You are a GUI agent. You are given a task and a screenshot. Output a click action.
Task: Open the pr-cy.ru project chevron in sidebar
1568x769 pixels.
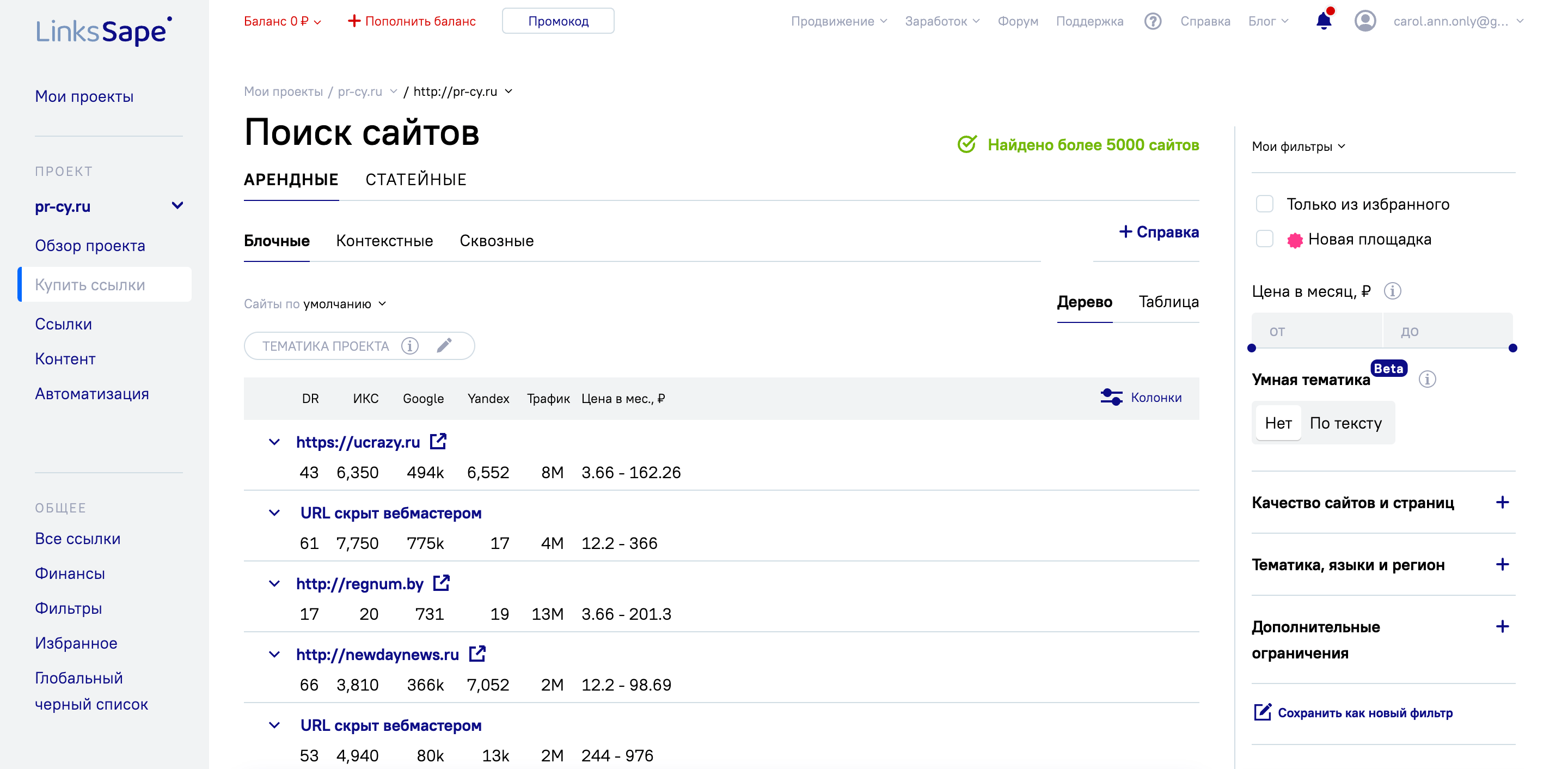(x=177, y=206)
